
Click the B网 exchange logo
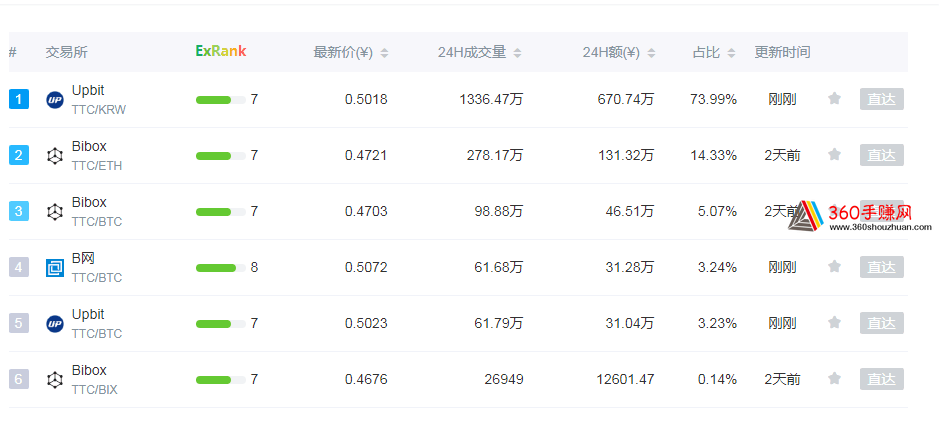coord(54,267)
